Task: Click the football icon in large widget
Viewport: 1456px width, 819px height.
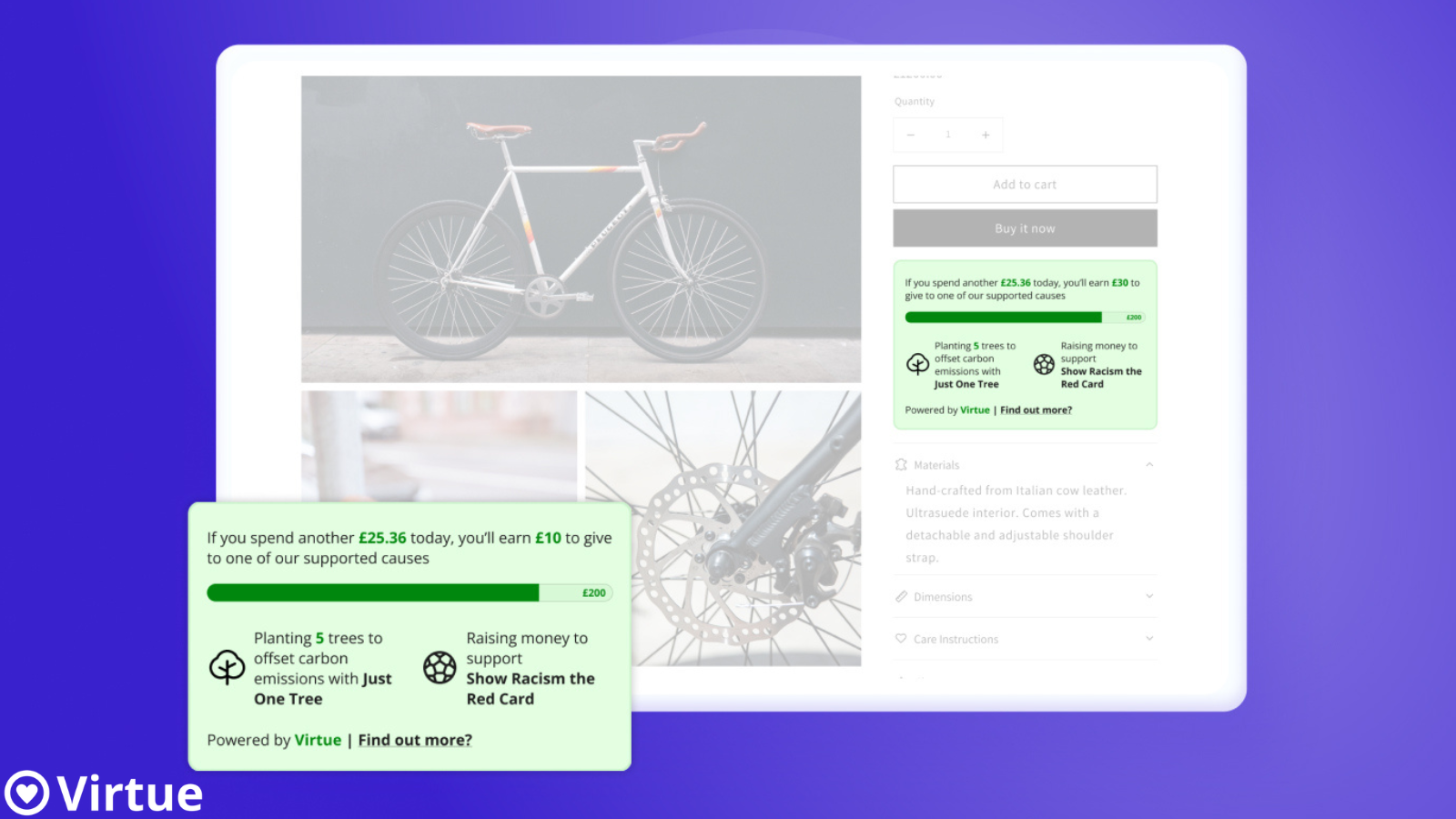Action: pyautogui.click(x=440, y=668)
